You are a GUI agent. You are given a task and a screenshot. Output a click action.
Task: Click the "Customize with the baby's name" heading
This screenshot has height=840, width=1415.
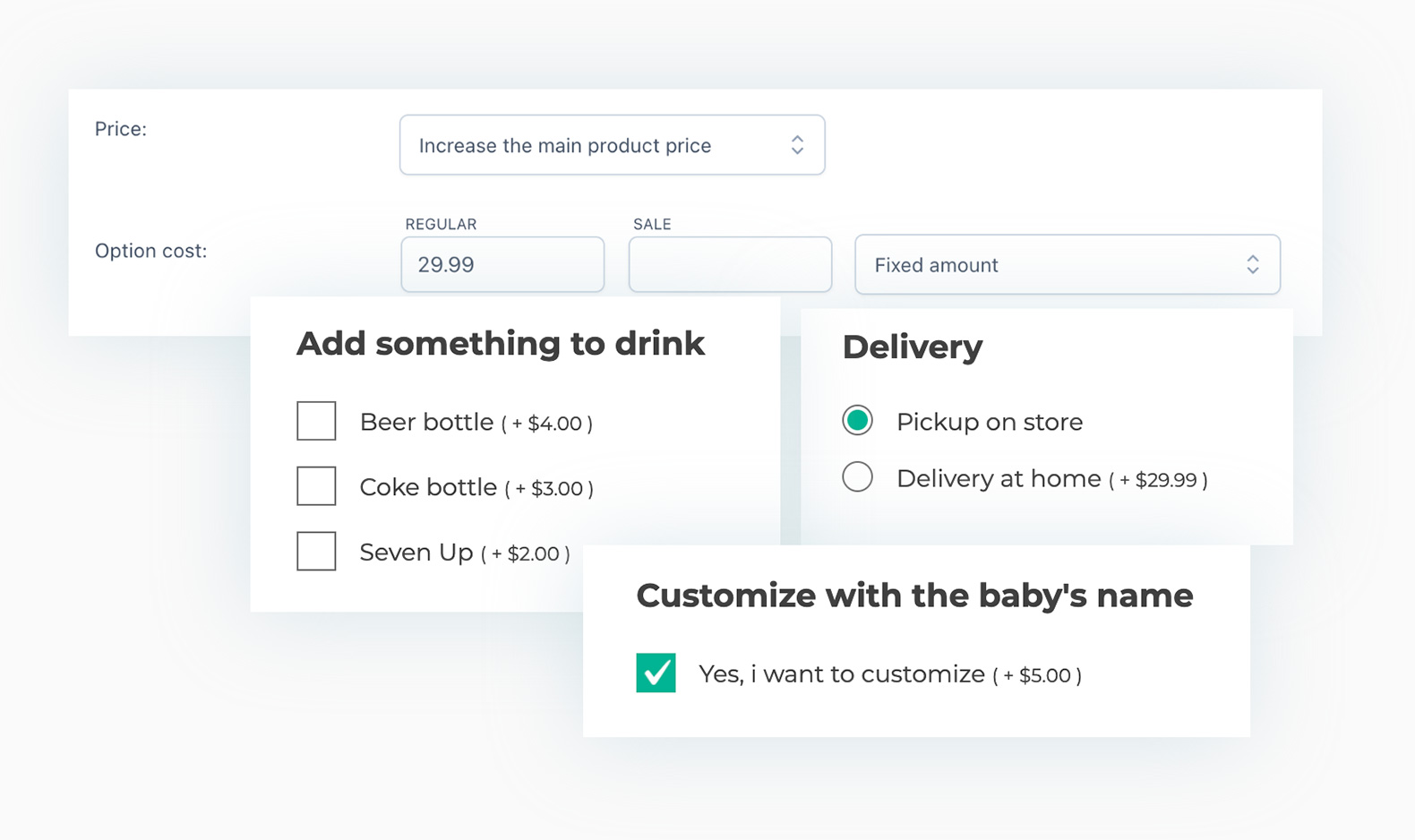pyautogui.click(x=914, y=595)
